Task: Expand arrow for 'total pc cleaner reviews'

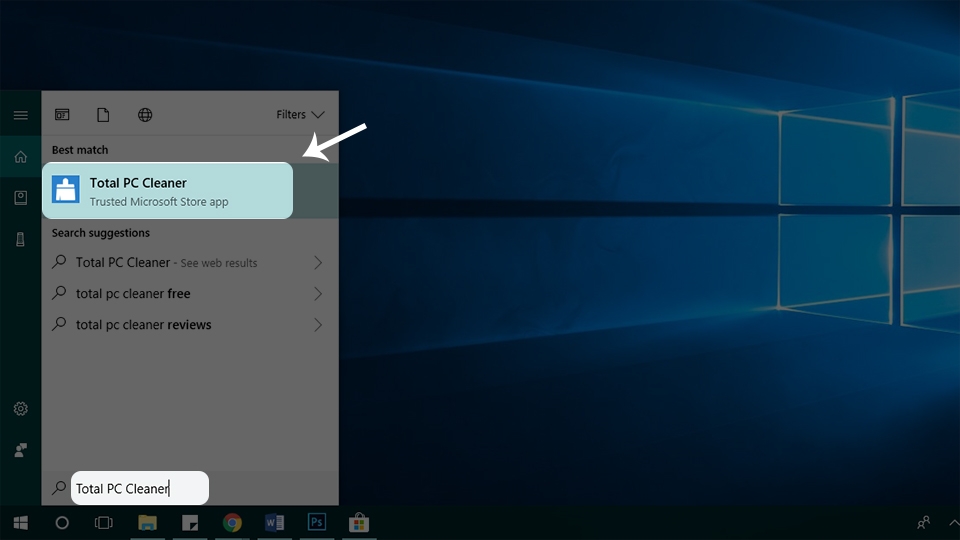Action: [x=318, y=324]
